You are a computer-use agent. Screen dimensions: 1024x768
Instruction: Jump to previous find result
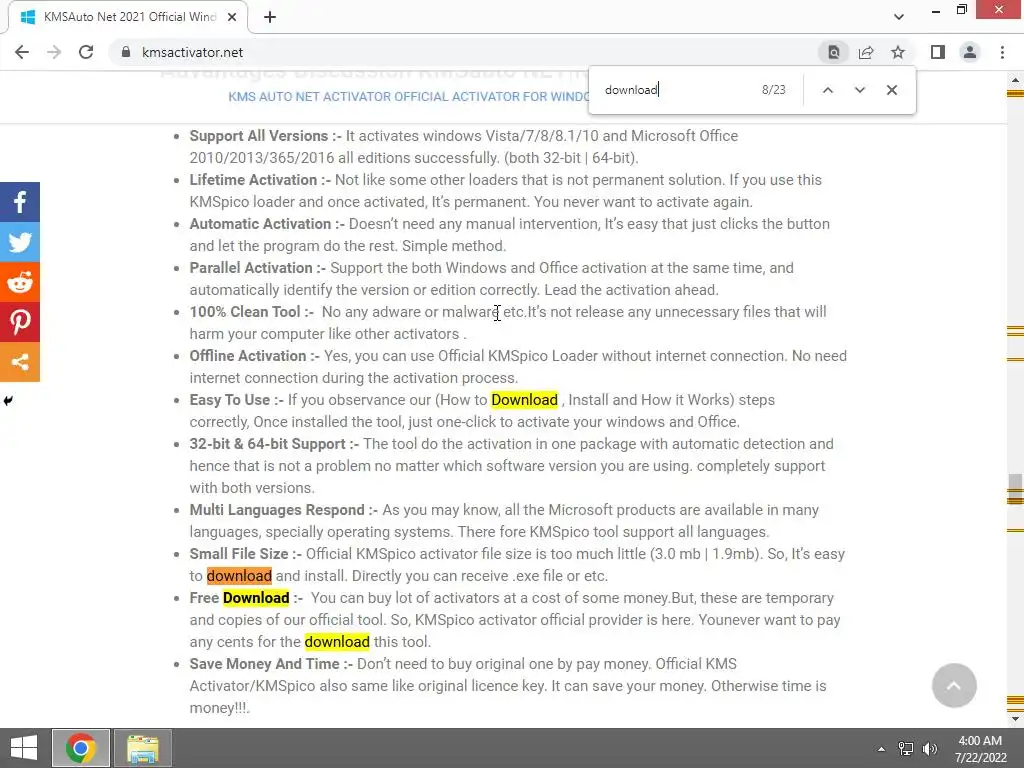827,90
